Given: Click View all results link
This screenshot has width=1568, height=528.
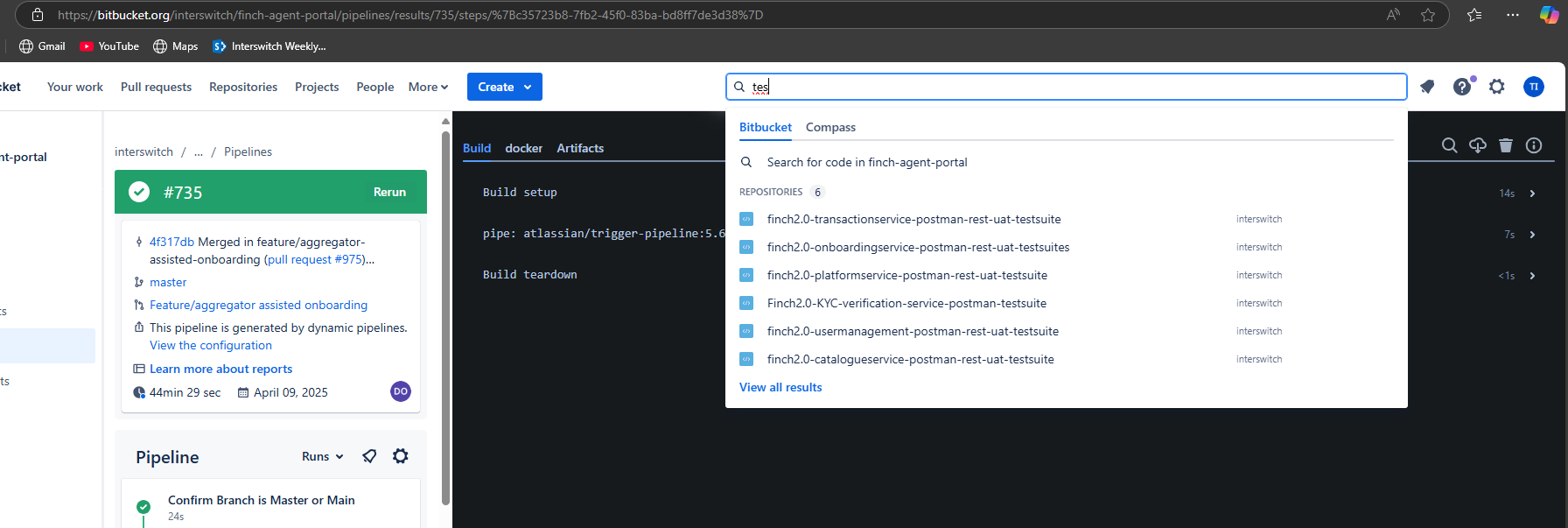Looking at the screenshot, I should (780, 387).
